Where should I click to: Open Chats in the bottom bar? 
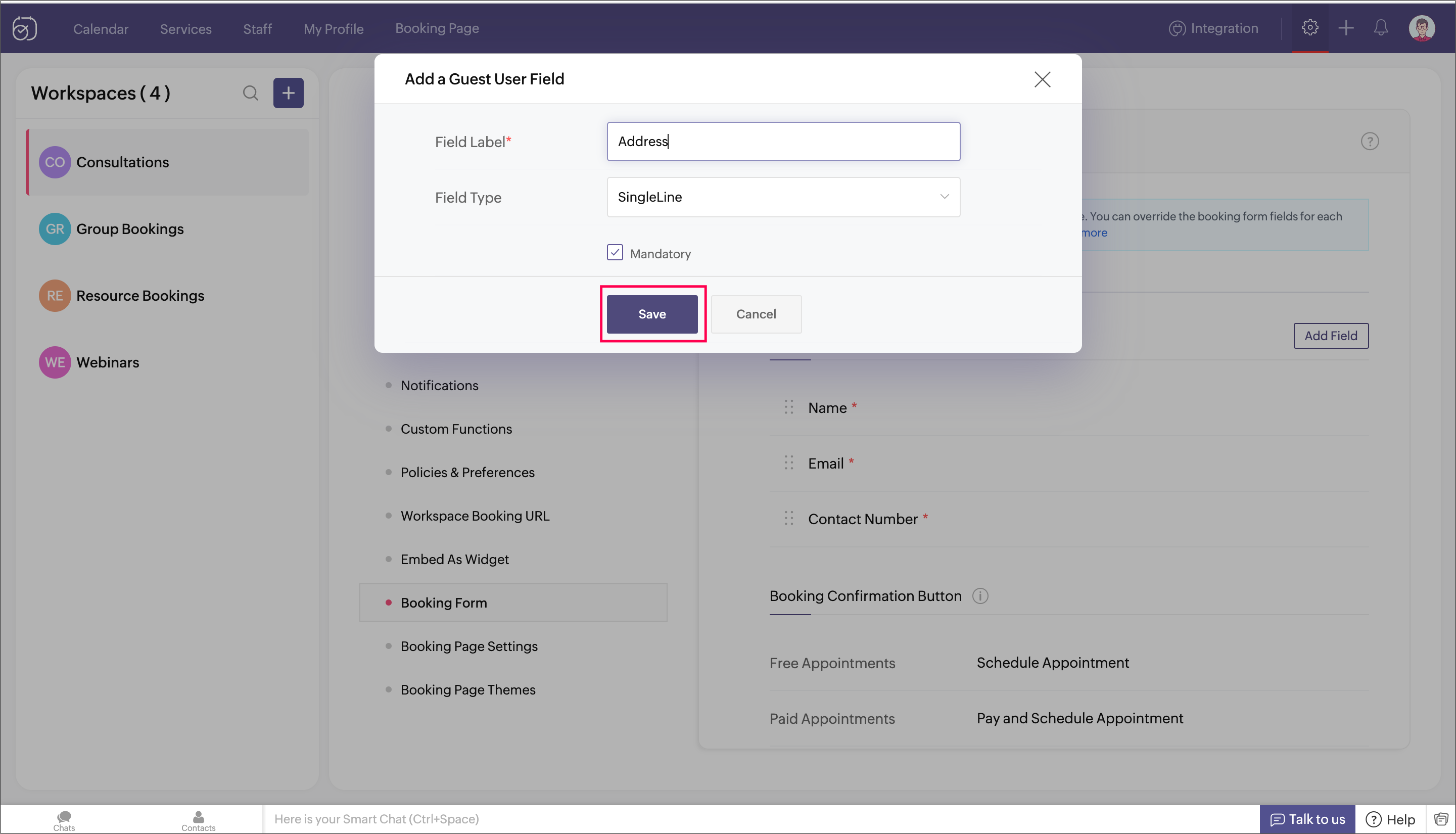click(x=64, y=820)
